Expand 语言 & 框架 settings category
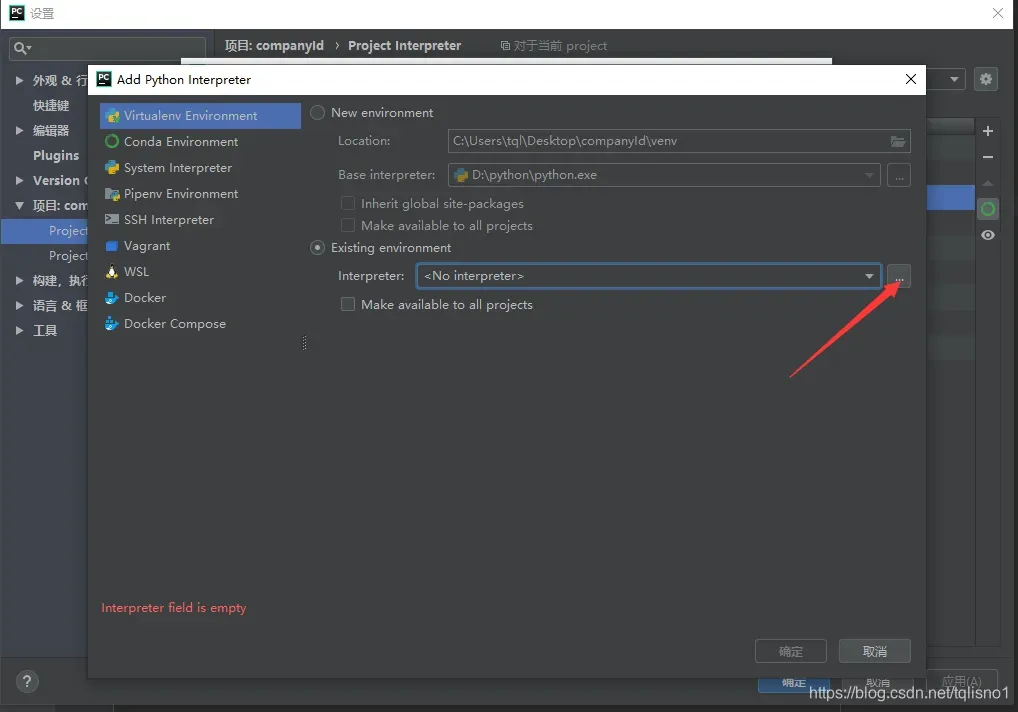1018x712 pixels. pos(19,305)
